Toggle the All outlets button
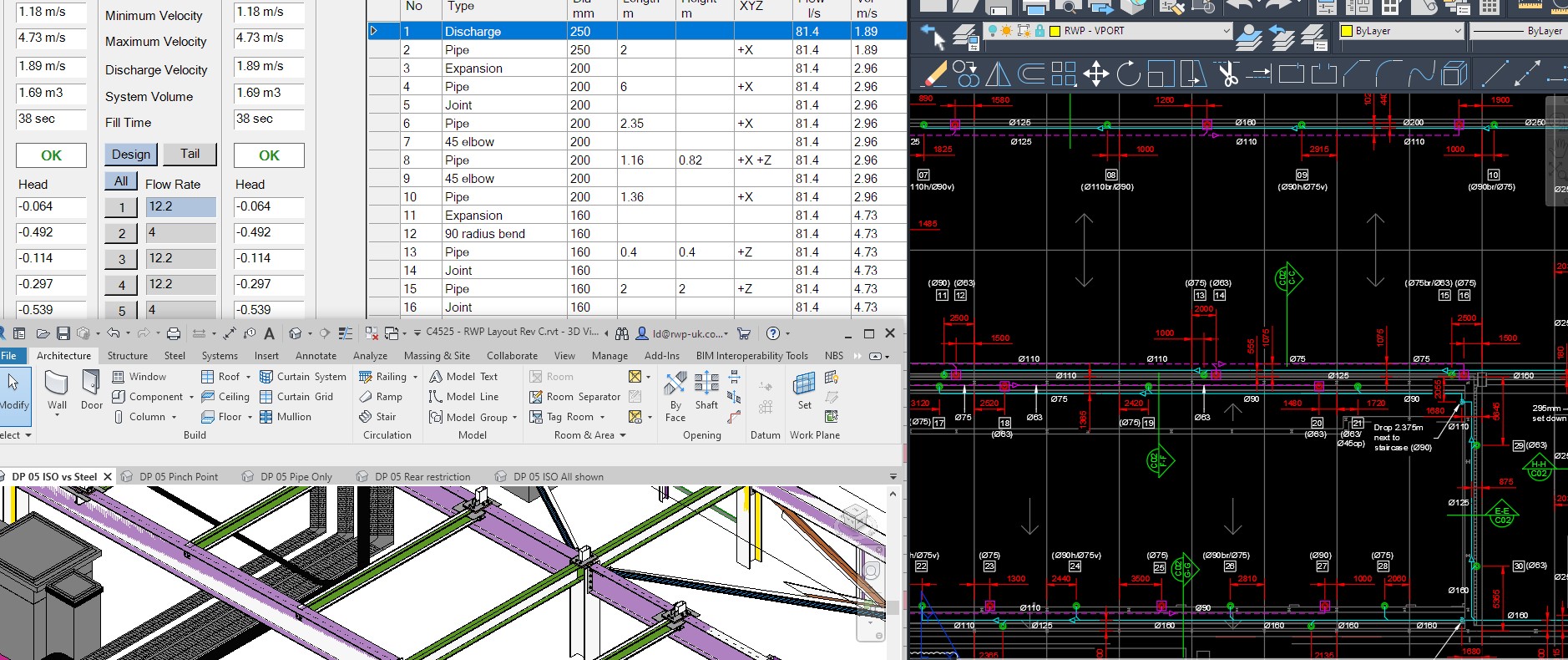This screenshot has height=660, width=1568. tap(121, 181)
